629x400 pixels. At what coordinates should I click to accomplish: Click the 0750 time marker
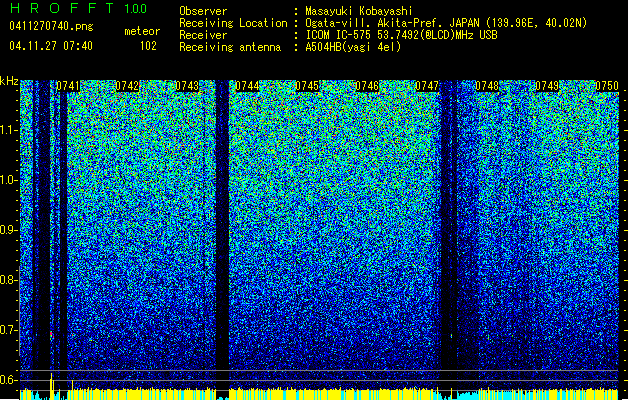click(x=607, y=86)
